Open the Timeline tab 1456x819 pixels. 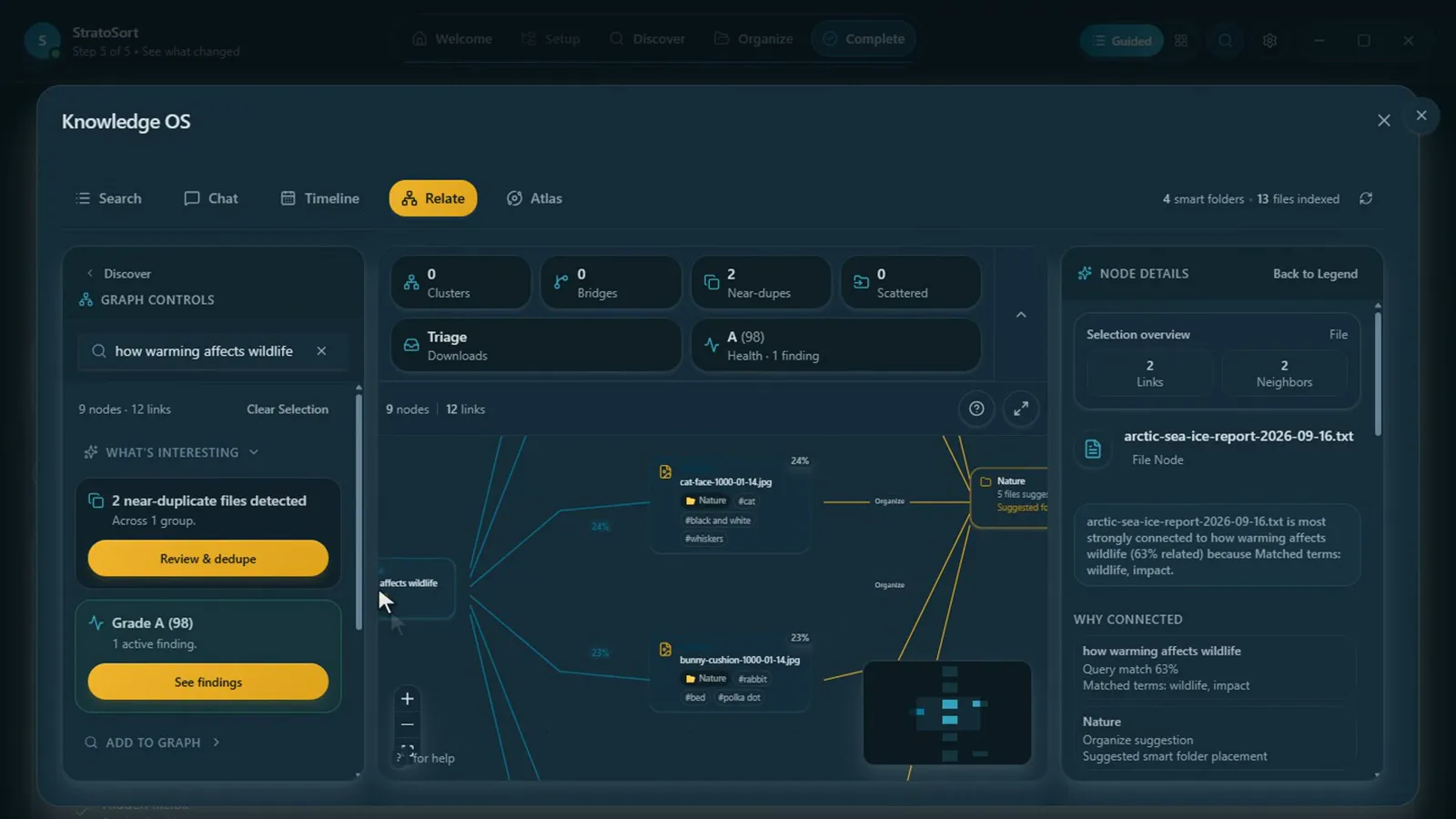(319, 198)
